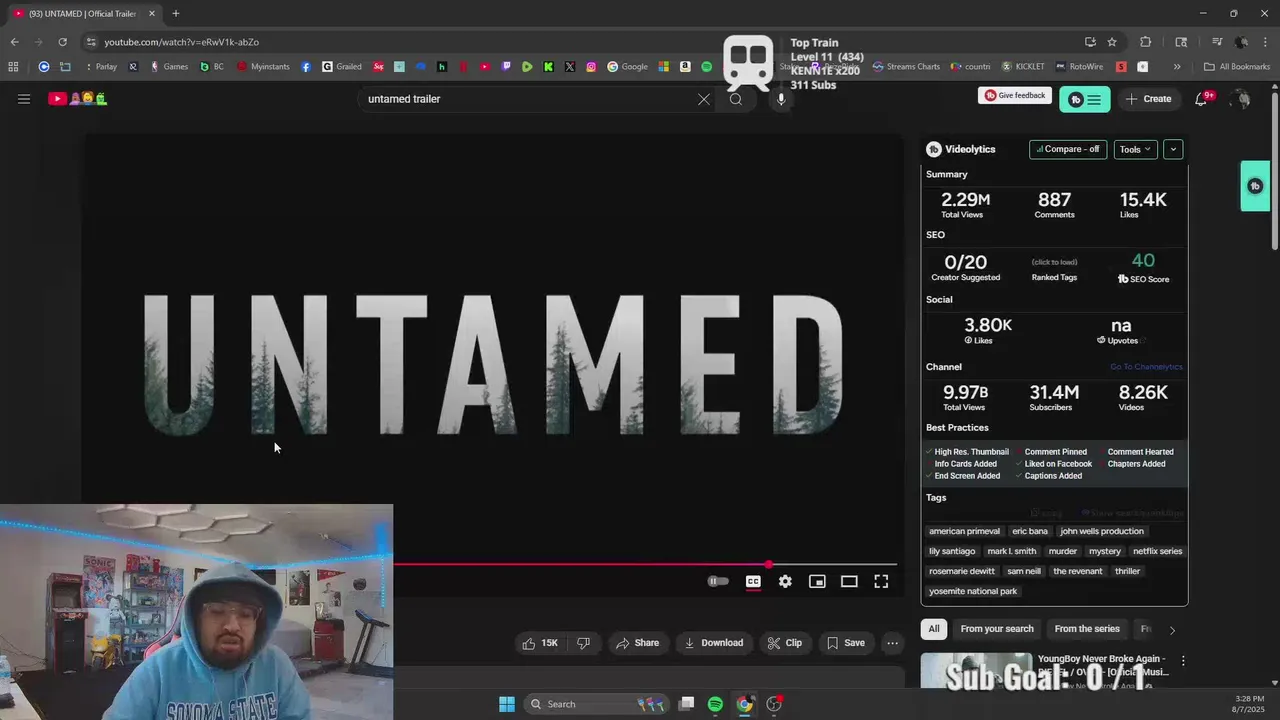This screenshot has width=1280, height=720.
Task: Click the Clip button
Action: (785, 643)
